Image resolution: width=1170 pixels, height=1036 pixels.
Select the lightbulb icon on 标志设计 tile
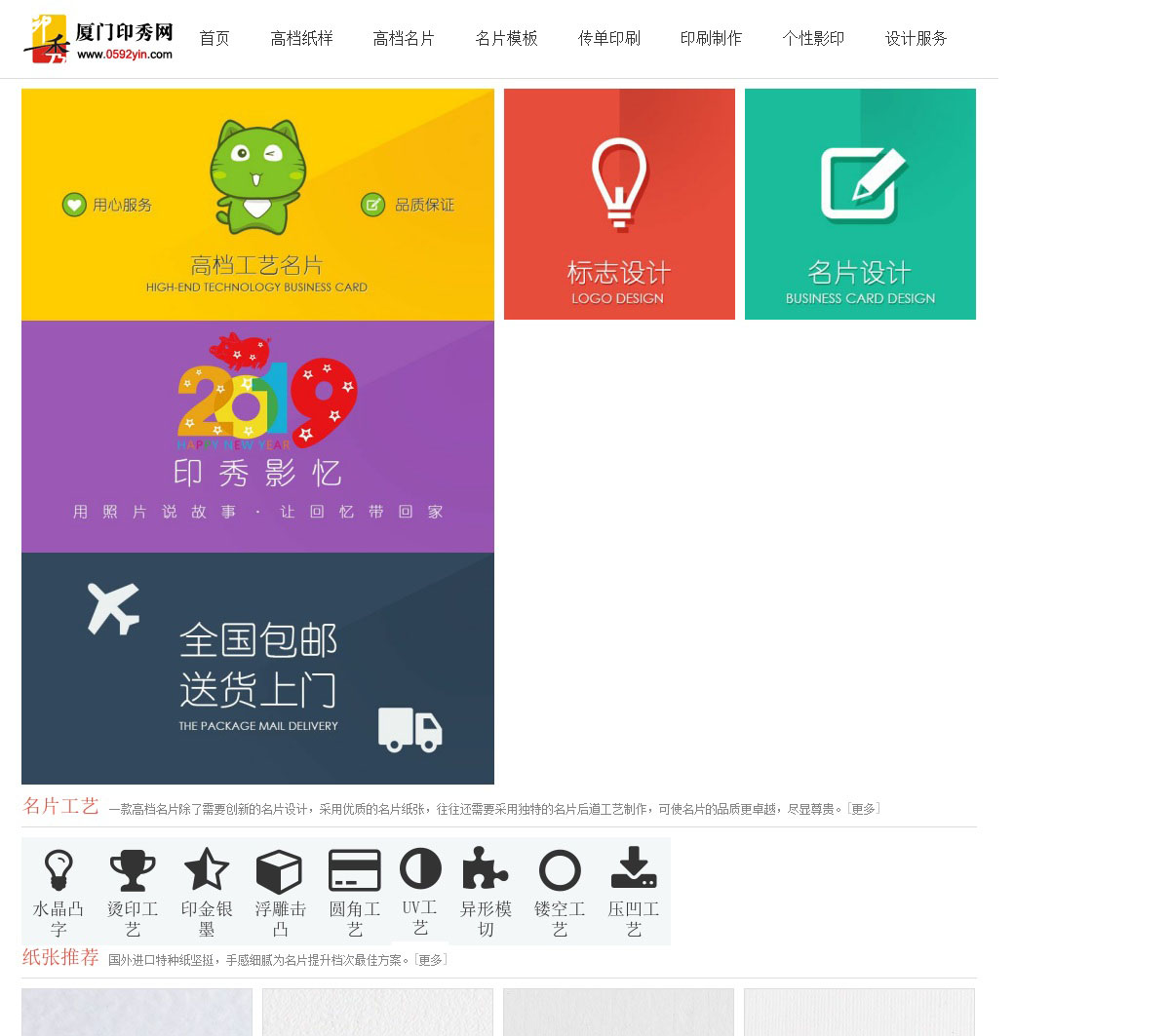click(x=619, y=183)
